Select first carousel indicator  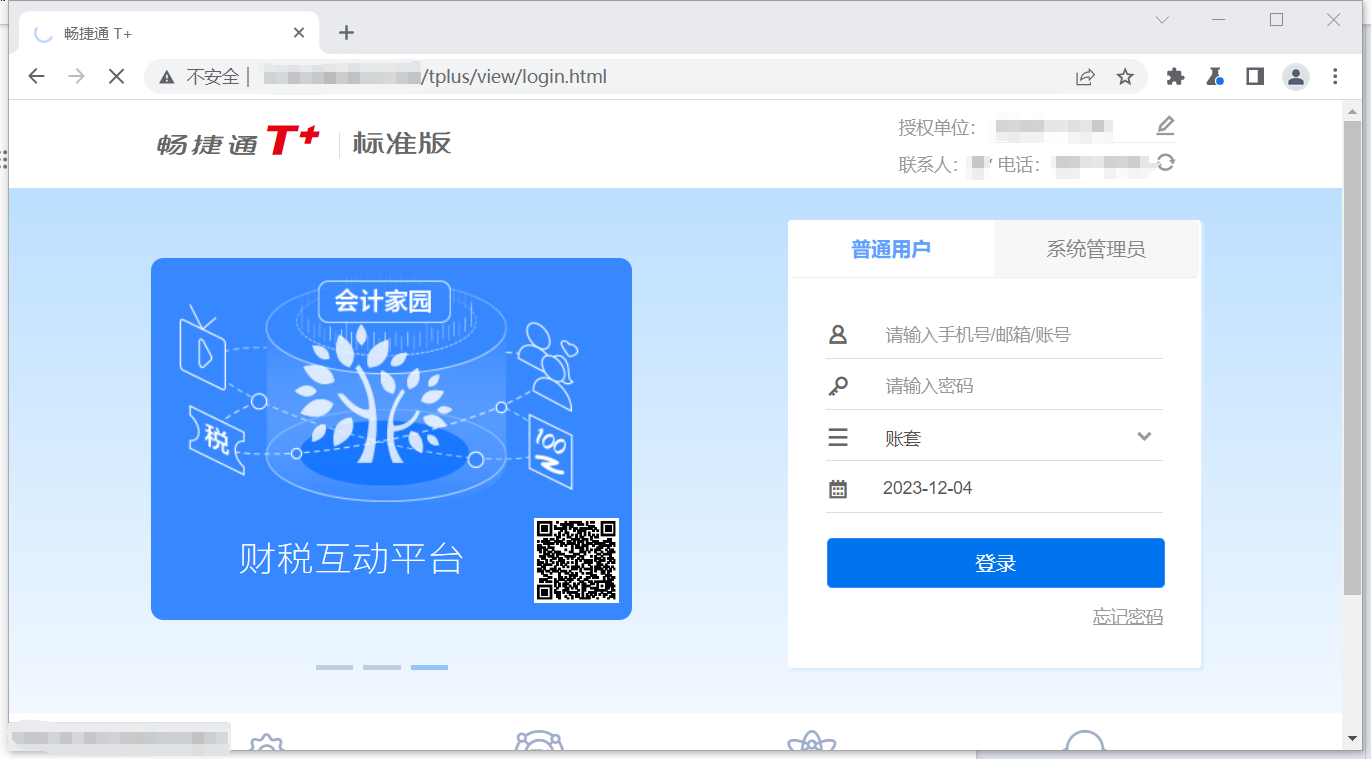334,667
